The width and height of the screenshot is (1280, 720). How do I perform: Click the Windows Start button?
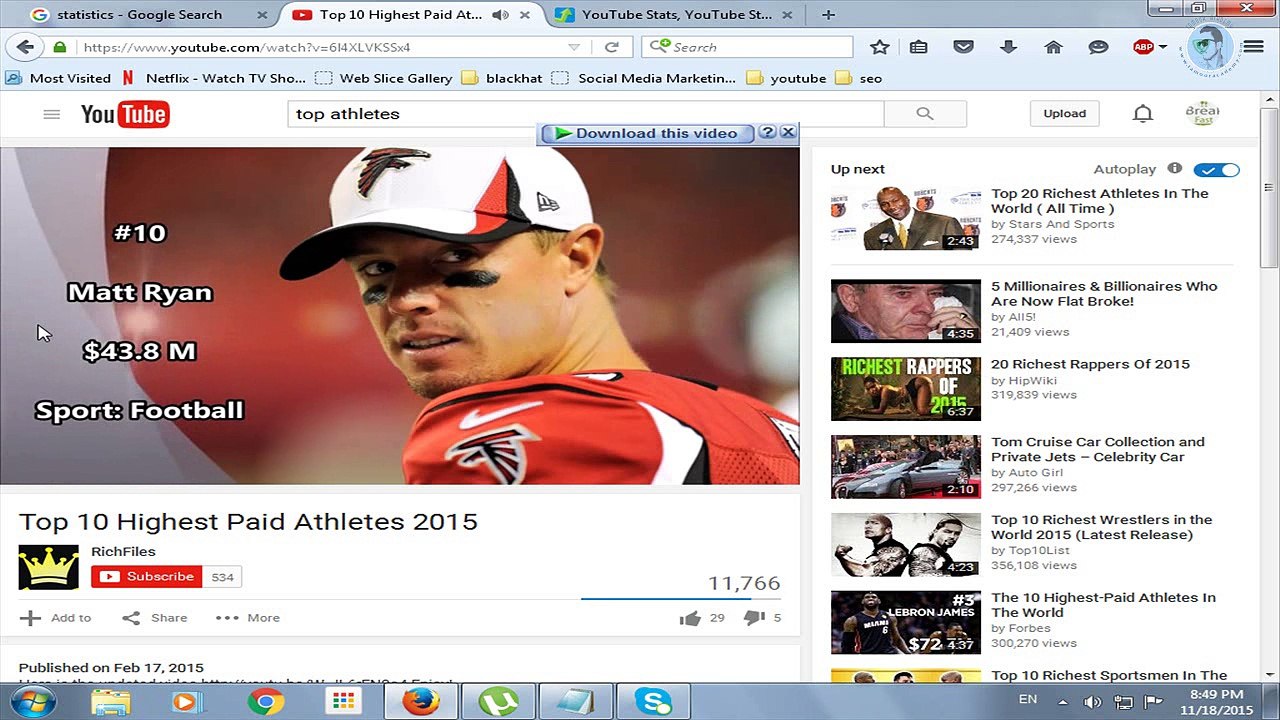coord(32,702)
